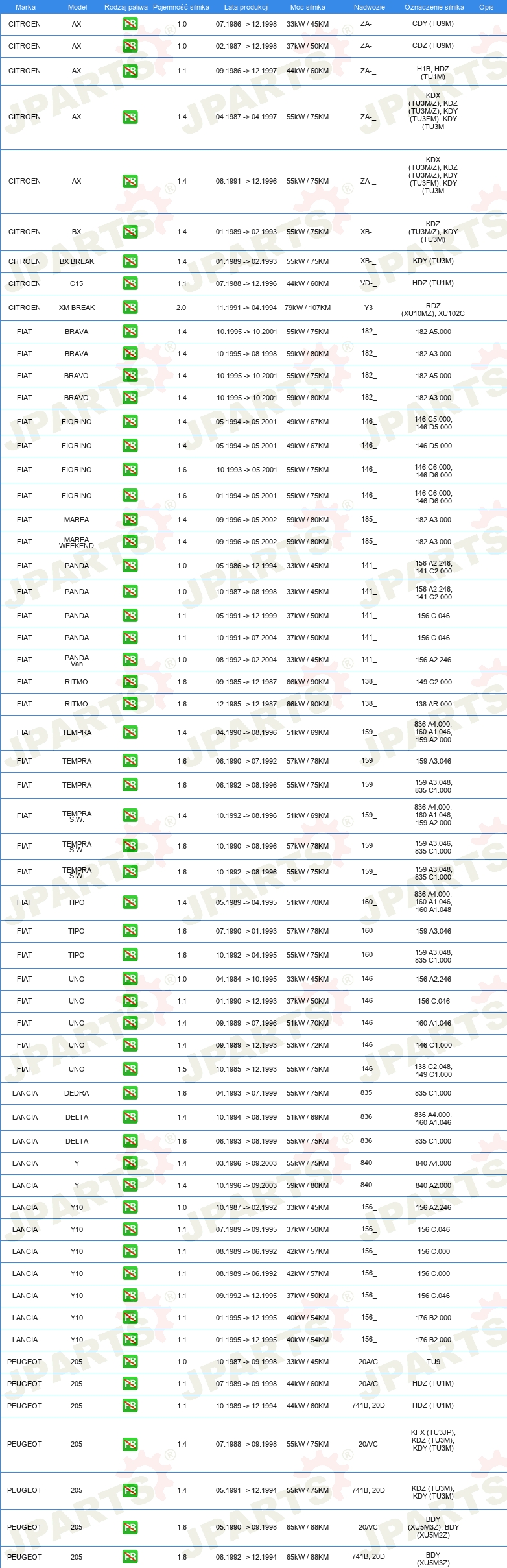Select fuel type icon for Citroen AX 1.1
507x1568 pixels.
coord(130,71)
